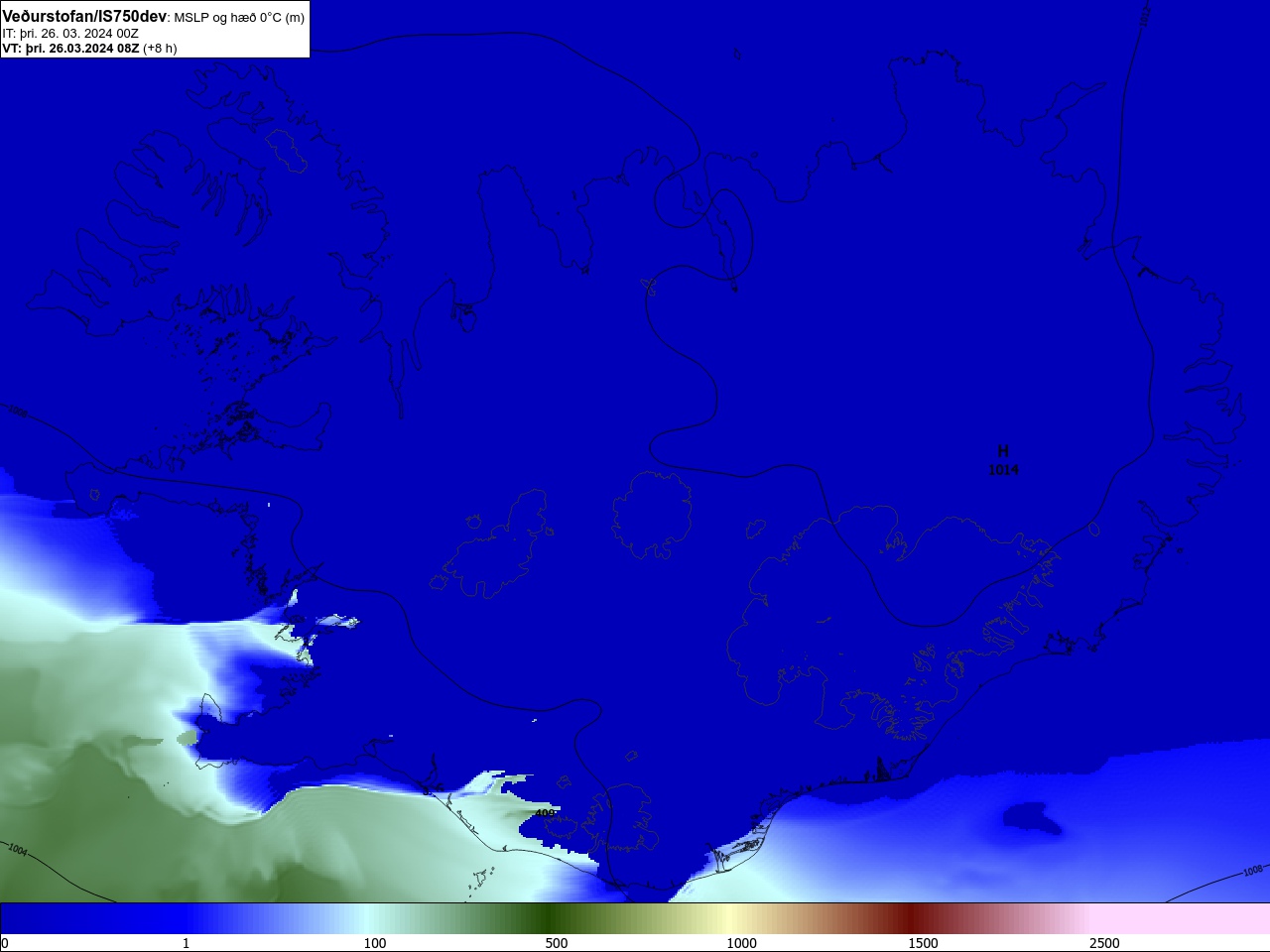Pick the dark red colorbar segment above 1500

[x=911, y=918]
